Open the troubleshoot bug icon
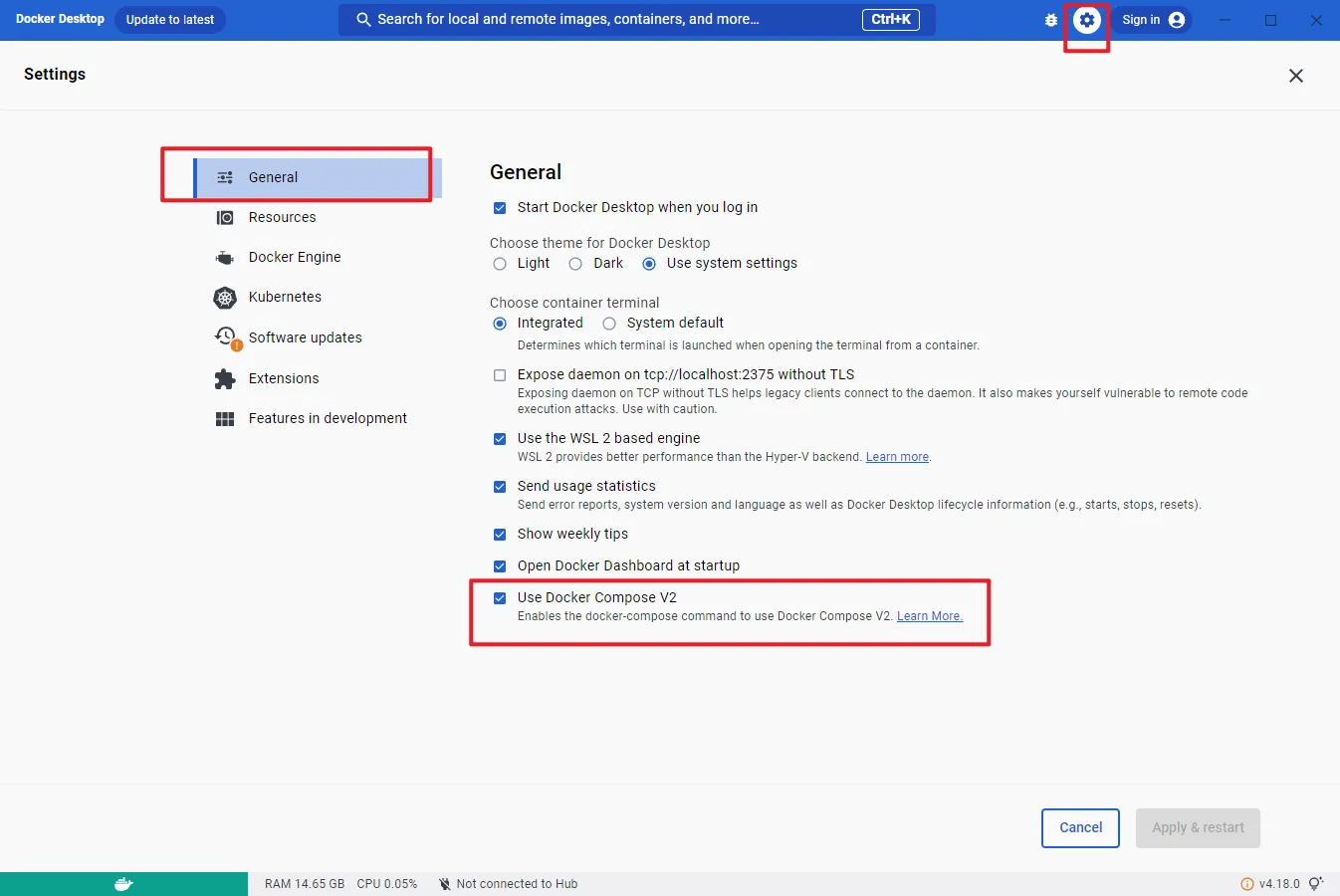 tap(1051, 20)
